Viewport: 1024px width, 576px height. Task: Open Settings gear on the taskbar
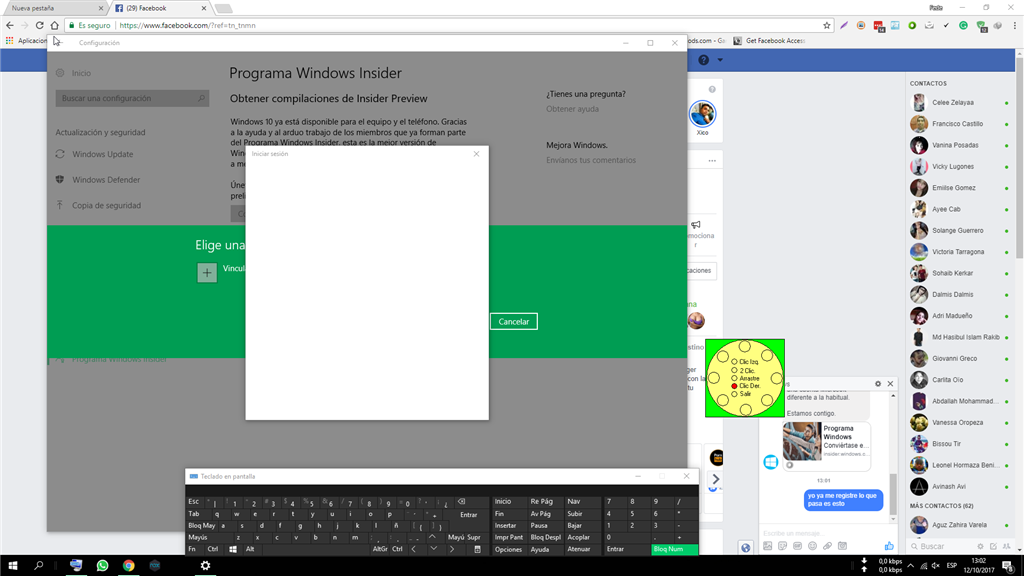(x=205, y=566)
